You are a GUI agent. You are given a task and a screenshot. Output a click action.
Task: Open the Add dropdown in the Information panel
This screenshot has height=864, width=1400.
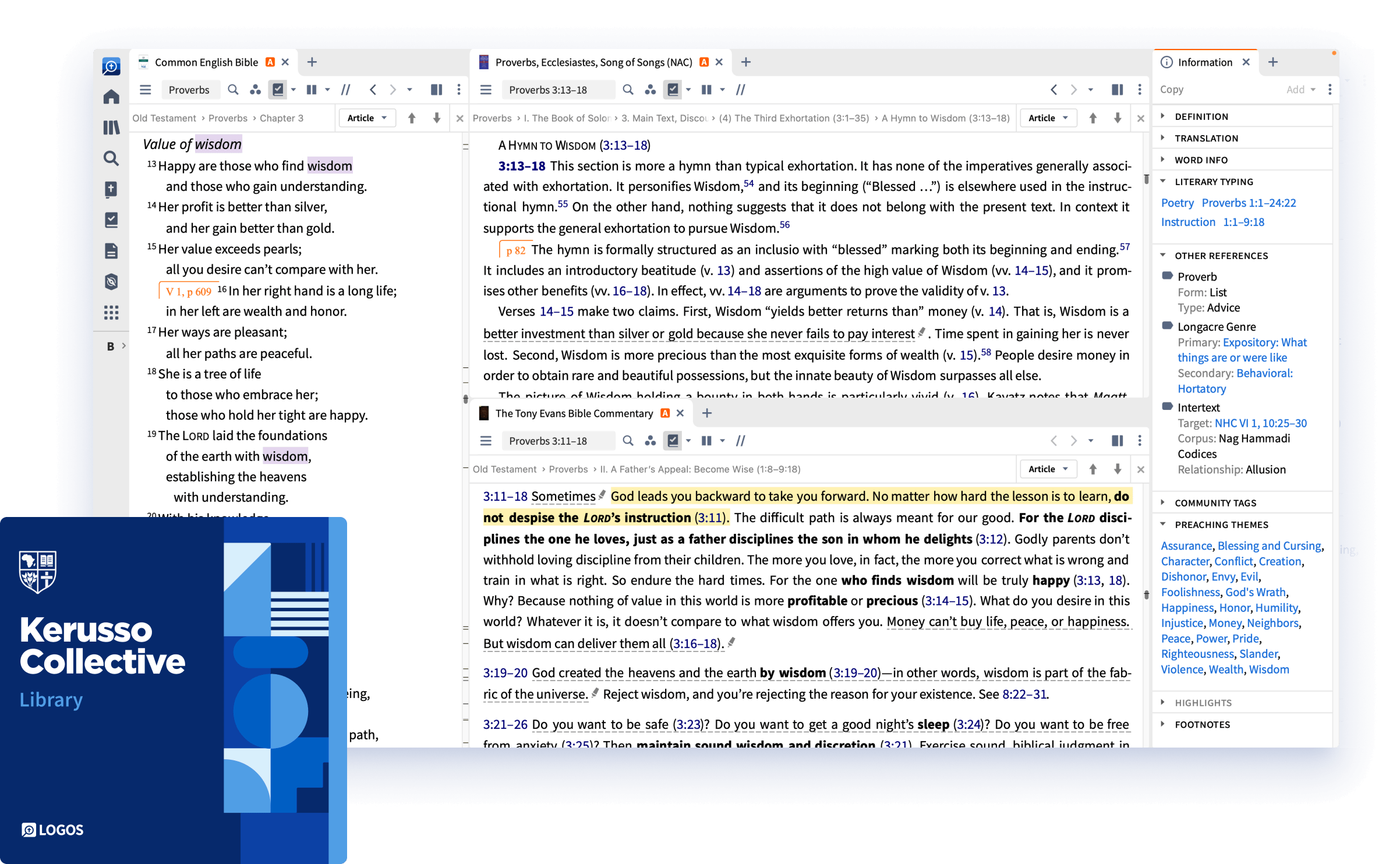point(1300,90)
